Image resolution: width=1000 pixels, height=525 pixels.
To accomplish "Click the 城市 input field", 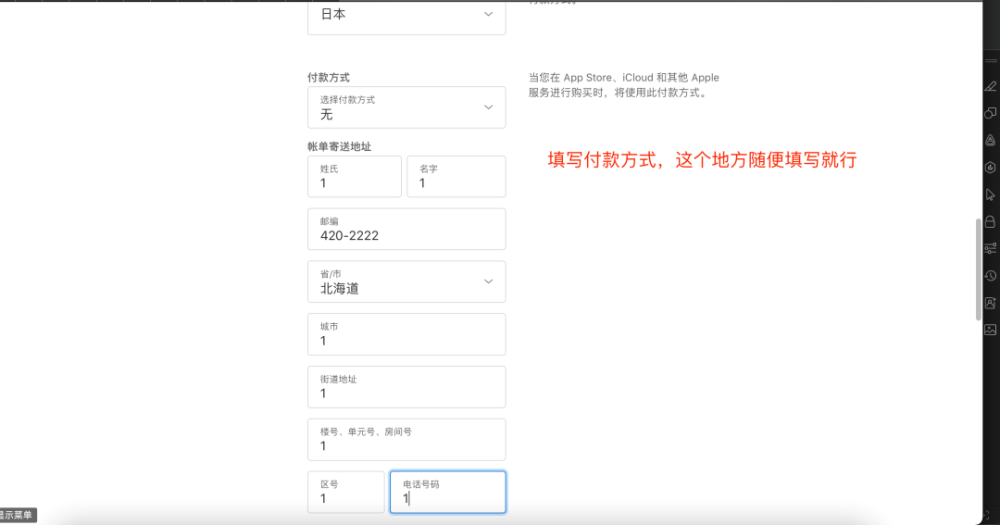I will [406, 334].
